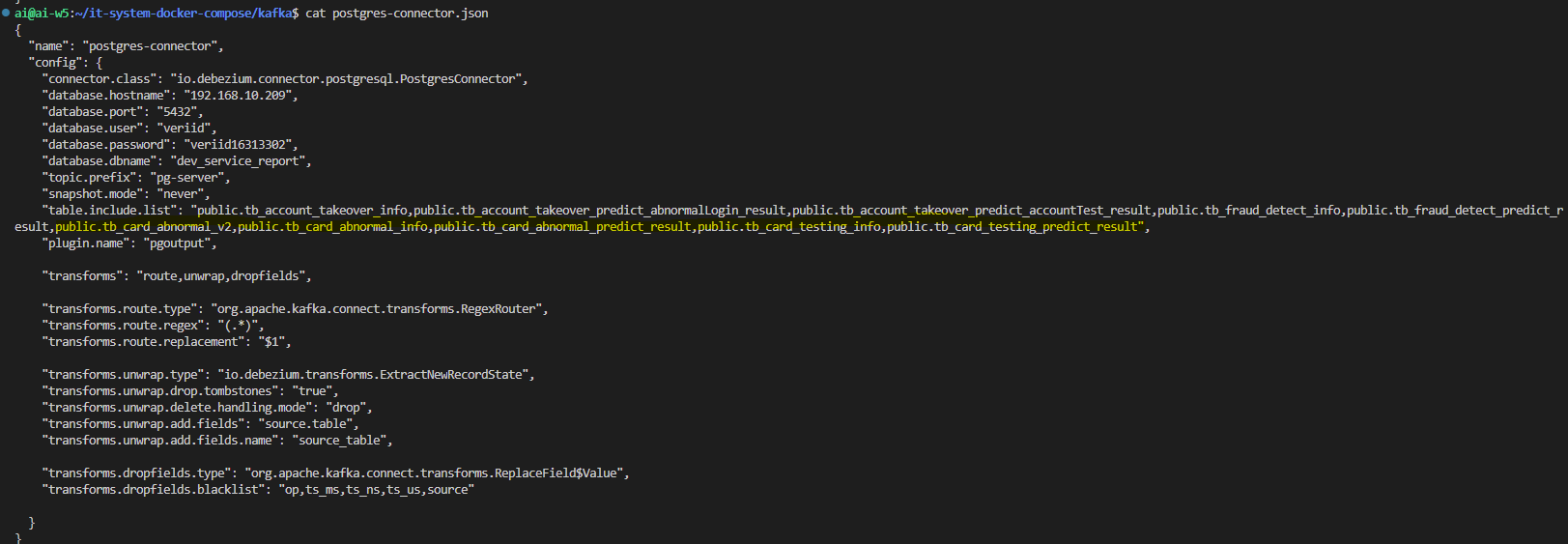The width and height of the screenshot is (1568, 544).
Task: Click the database port value "5432"
Action: click(178, 112)
